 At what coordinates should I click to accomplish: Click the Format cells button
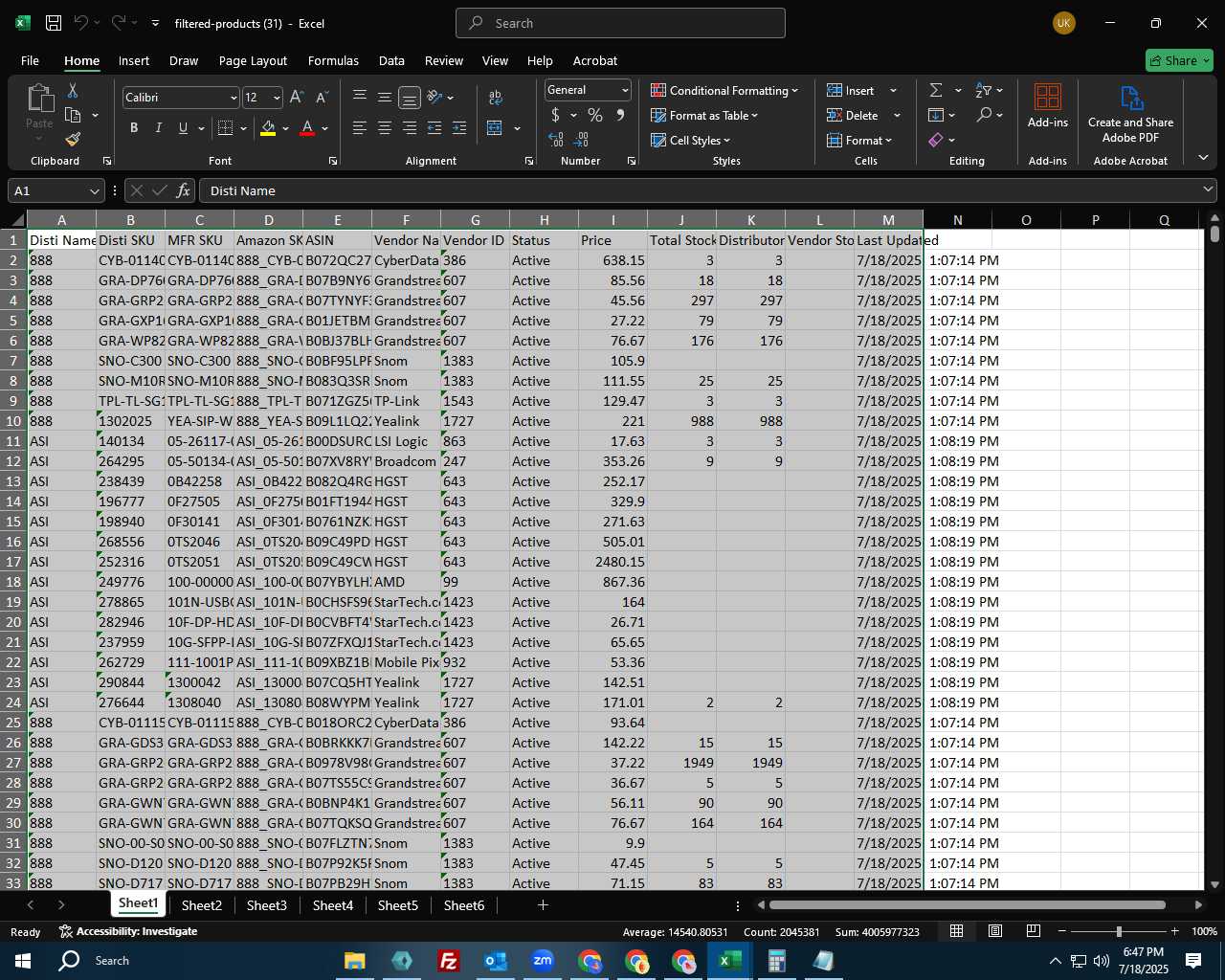pyautogui.click(x=859, y=140)
